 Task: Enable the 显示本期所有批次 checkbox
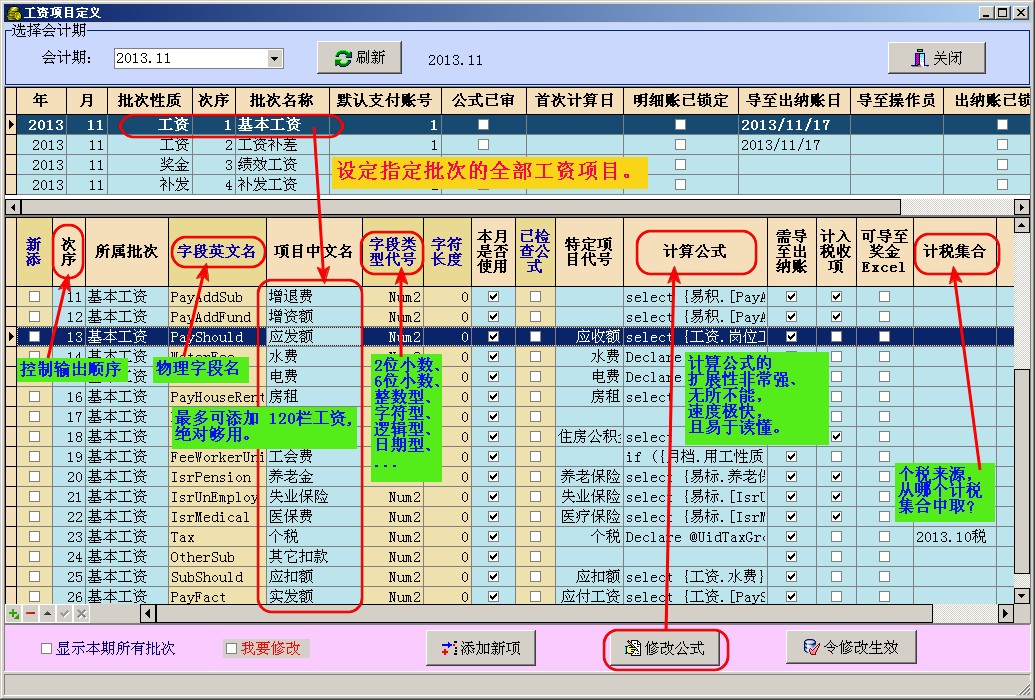(46, 649)
